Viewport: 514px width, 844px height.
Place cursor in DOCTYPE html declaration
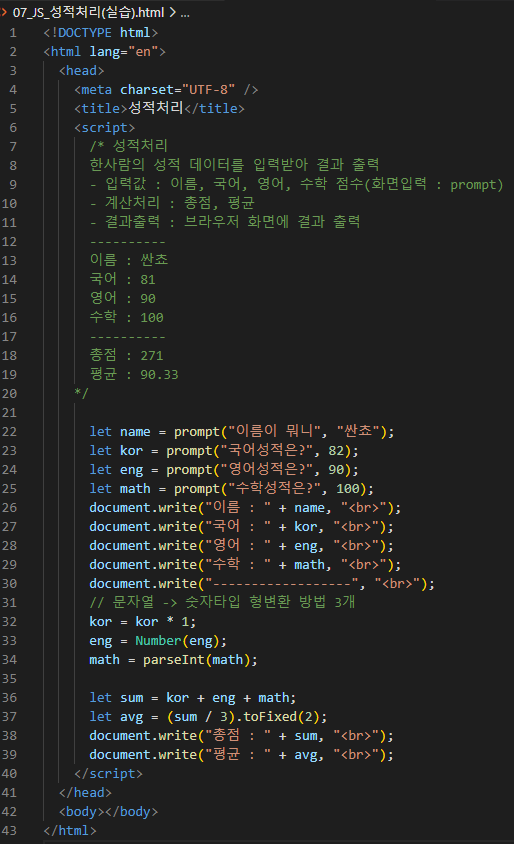[x=101, y=33]
